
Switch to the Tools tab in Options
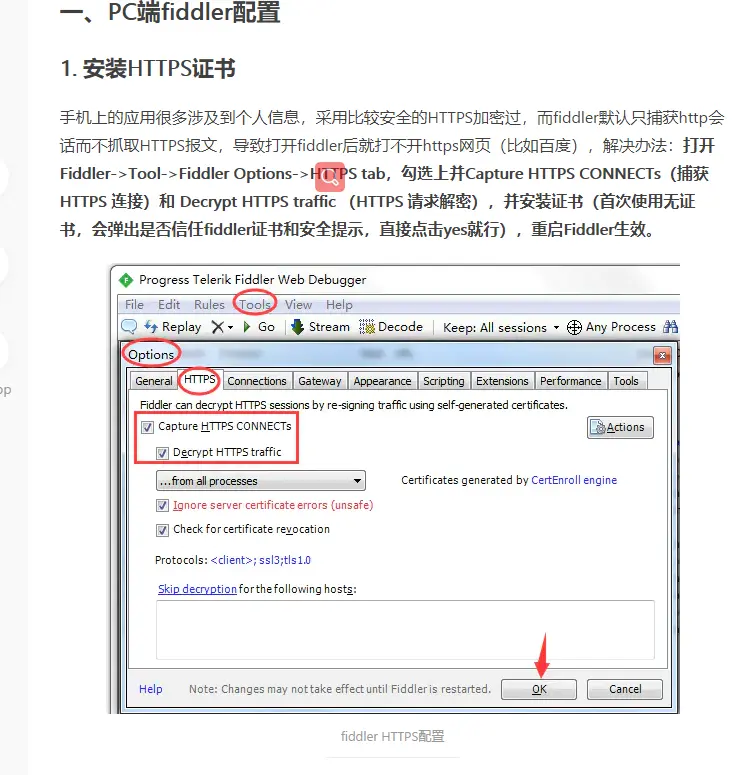pyautogui.click(x=626, y=381)
